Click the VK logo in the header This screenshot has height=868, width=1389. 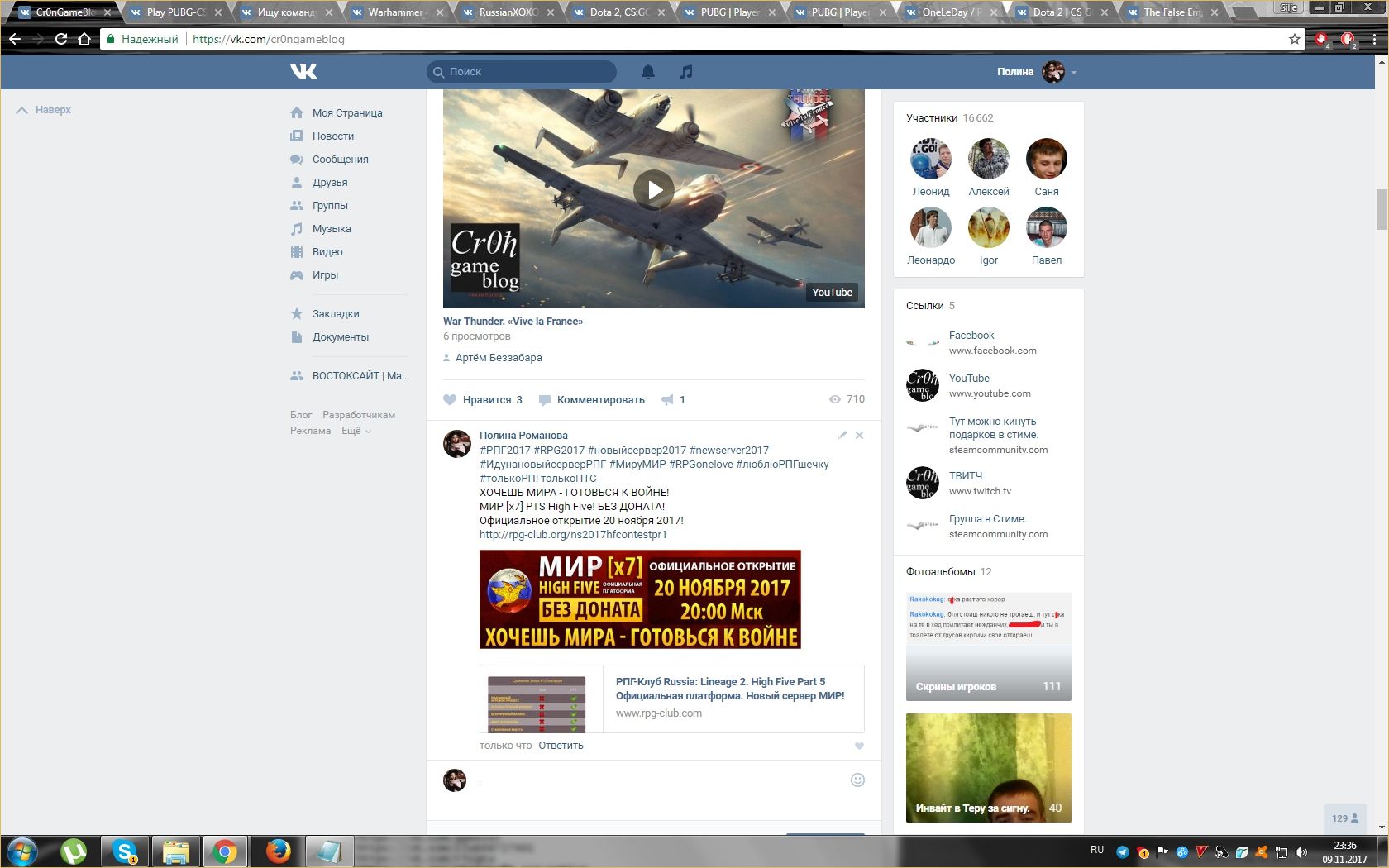pyautogui.click(x=303, y=72)
